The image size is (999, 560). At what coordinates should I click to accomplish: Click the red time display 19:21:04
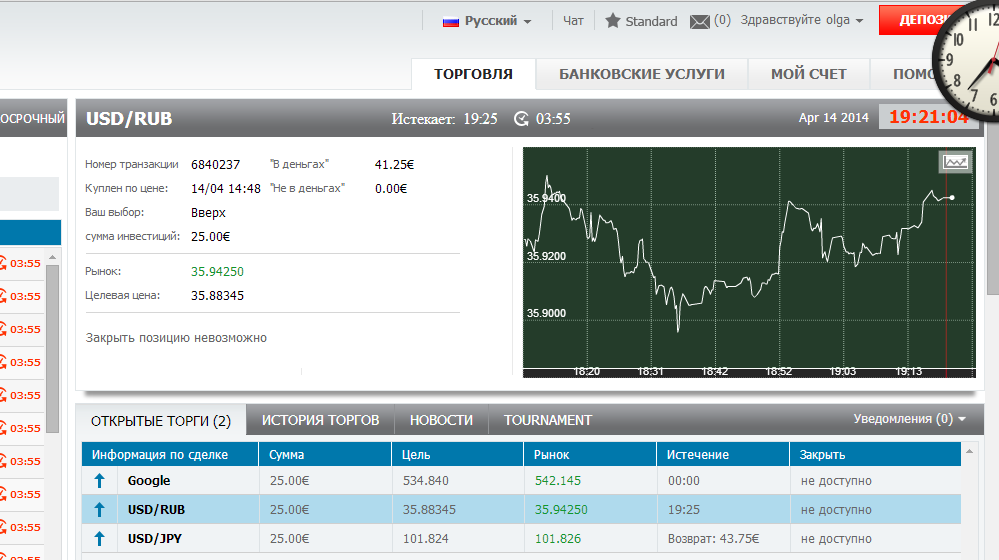pyautogui.click(x=928, y=117)
